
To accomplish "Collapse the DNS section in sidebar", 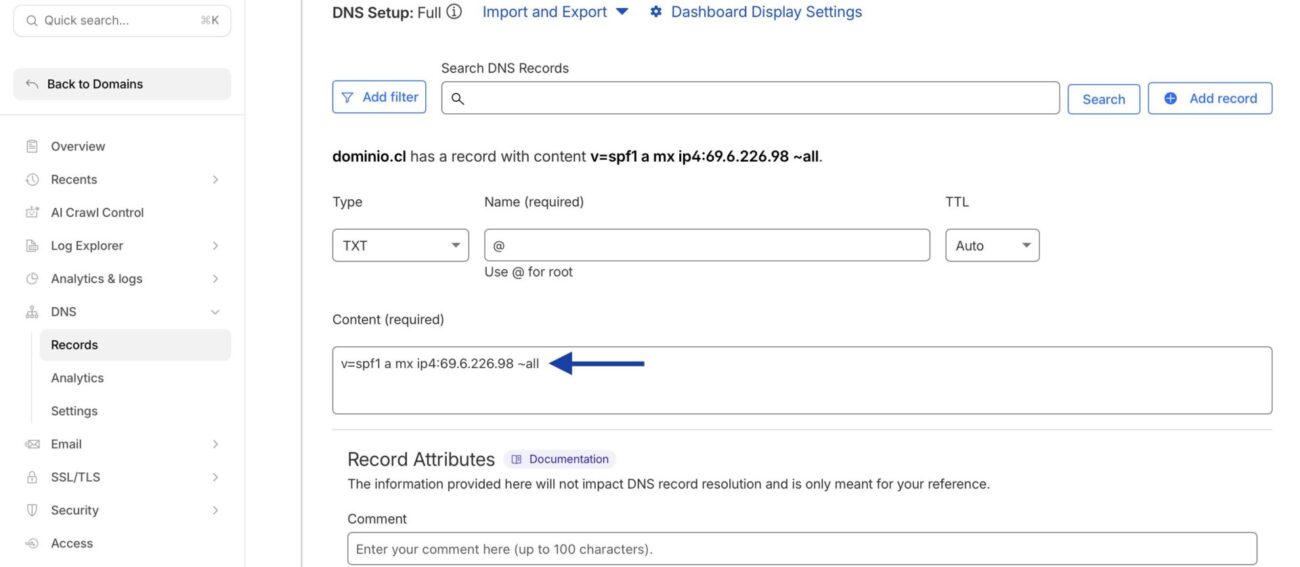I will point(215,312).
